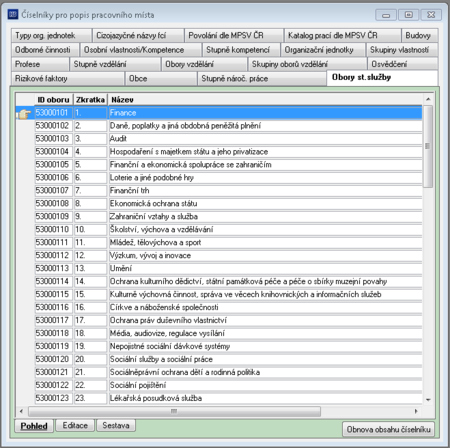450x448 pixels.
Task: Click the vertical scrollbar thumb
Action: point(428,146)
